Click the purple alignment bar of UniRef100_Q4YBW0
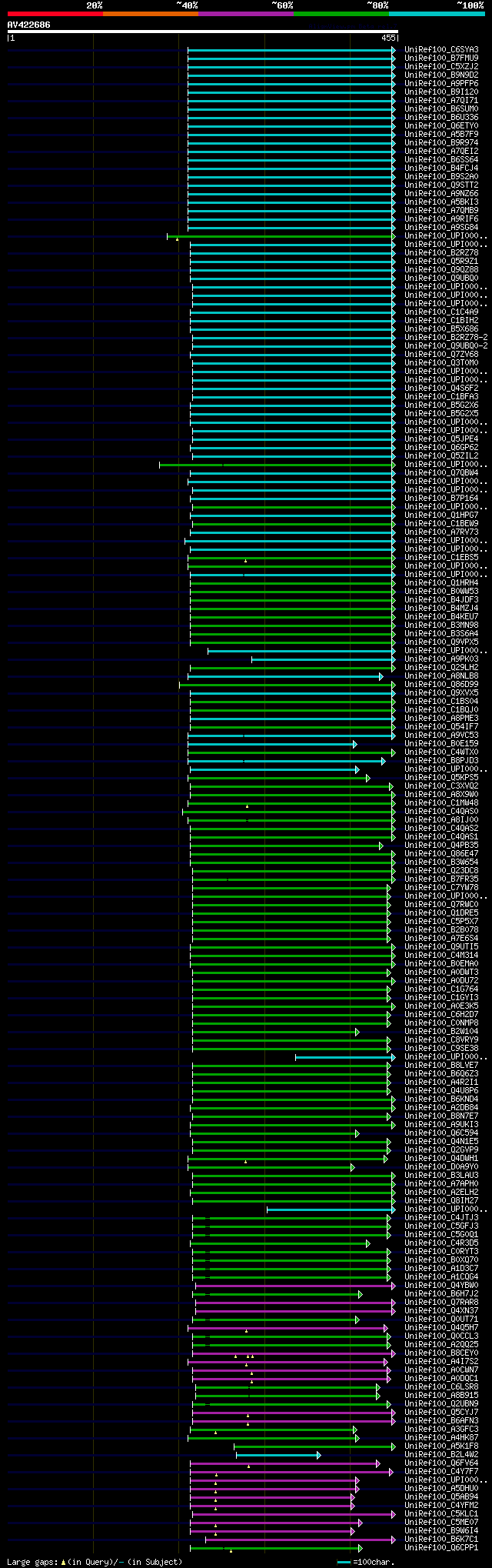Image resolution: width=492 pixels, height=1568 pixels. 295,1286
